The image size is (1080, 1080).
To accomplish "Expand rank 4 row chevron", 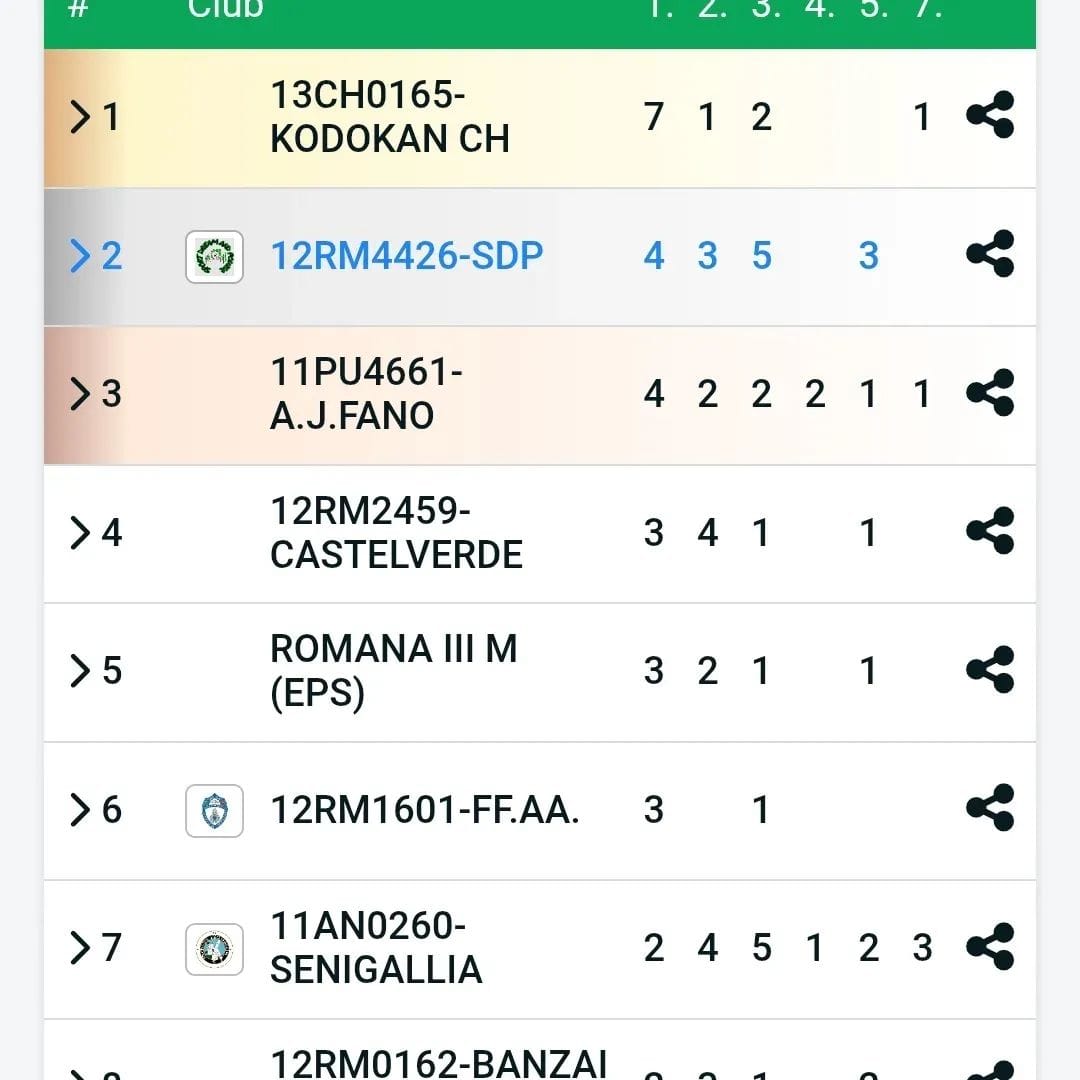I will click(80, 532).
